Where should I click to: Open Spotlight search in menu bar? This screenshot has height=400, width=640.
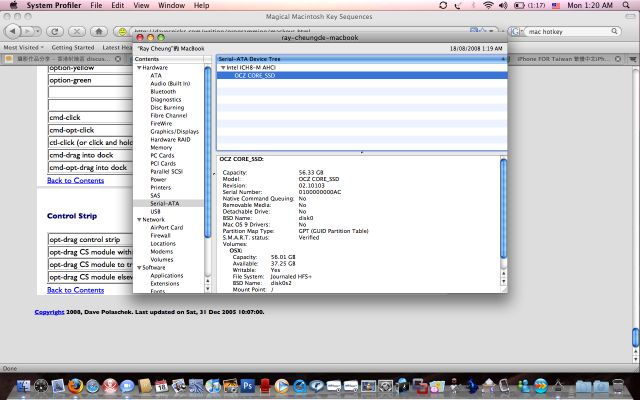pos(626,5)
